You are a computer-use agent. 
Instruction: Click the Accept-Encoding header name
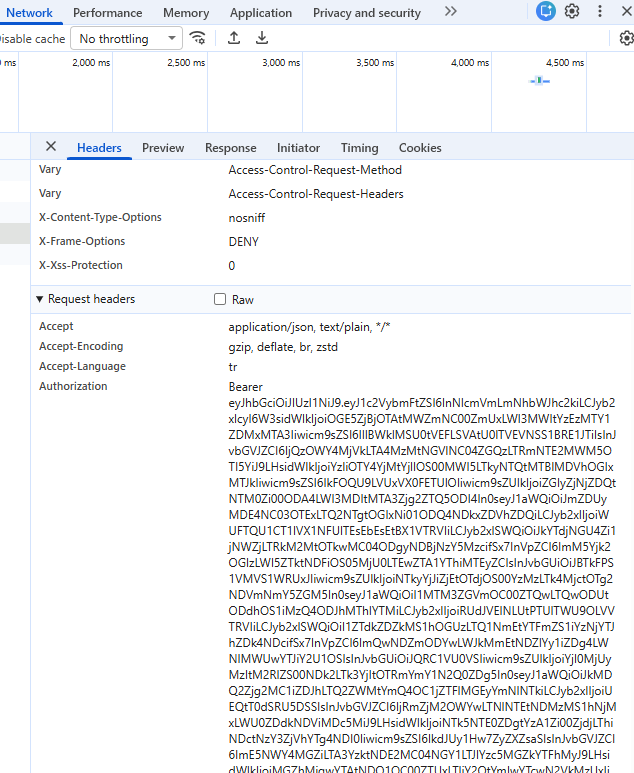point(81,346)
